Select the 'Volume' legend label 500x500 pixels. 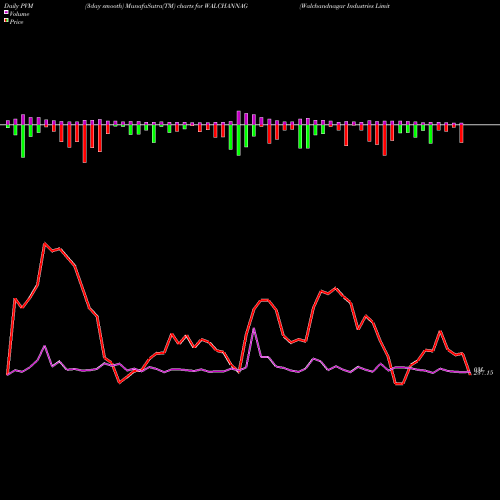pyautogui.click(x=19, y=14)
